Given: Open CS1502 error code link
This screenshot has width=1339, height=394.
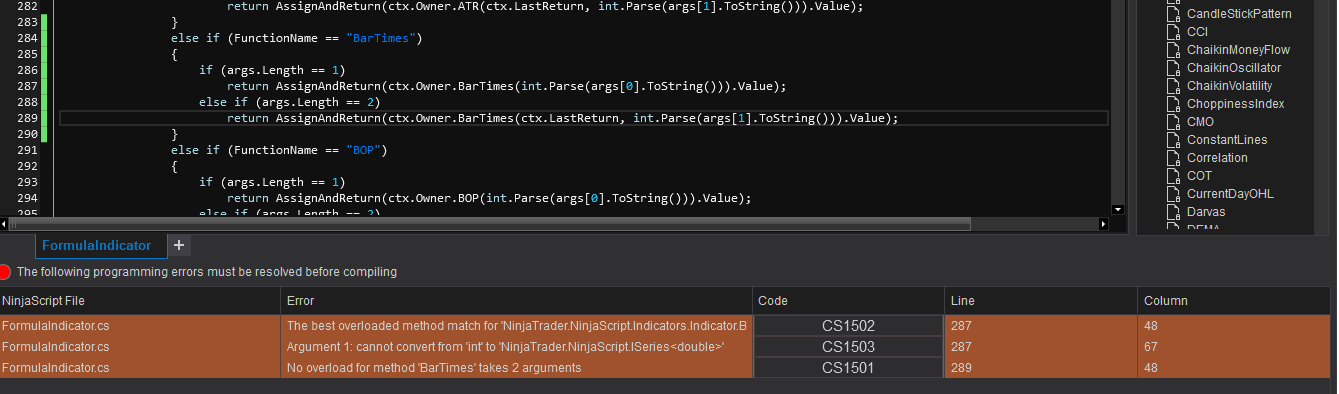Looking at the screenshot, I should pos(848,326).
